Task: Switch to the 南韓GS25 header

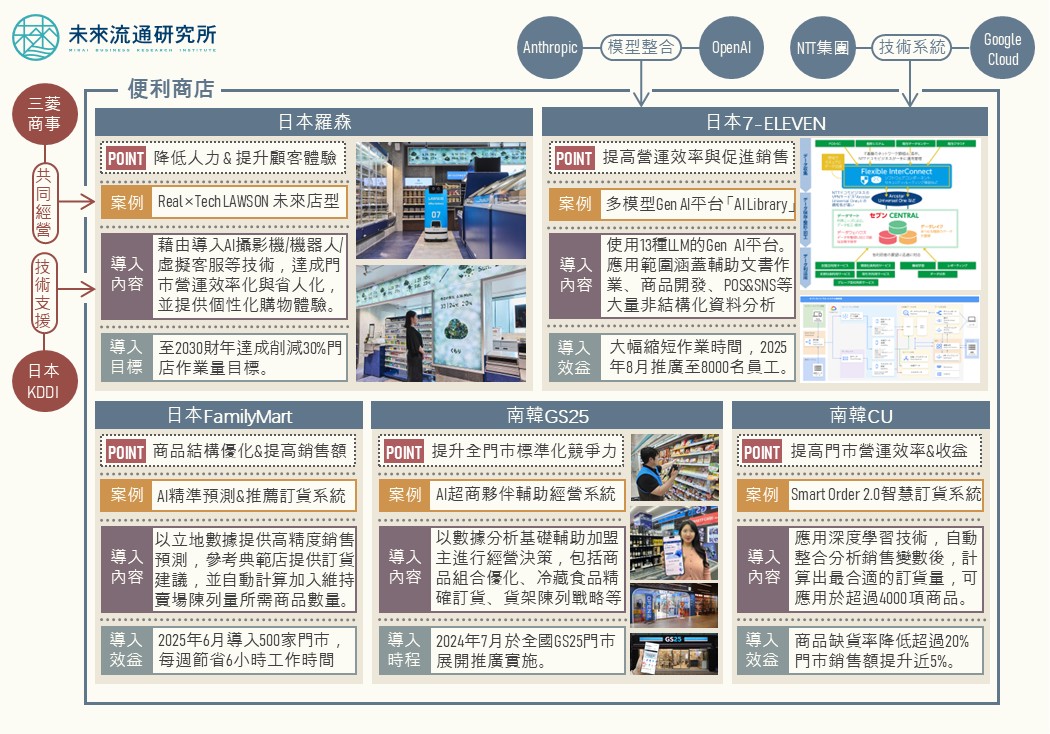Action: pos(546,415)
